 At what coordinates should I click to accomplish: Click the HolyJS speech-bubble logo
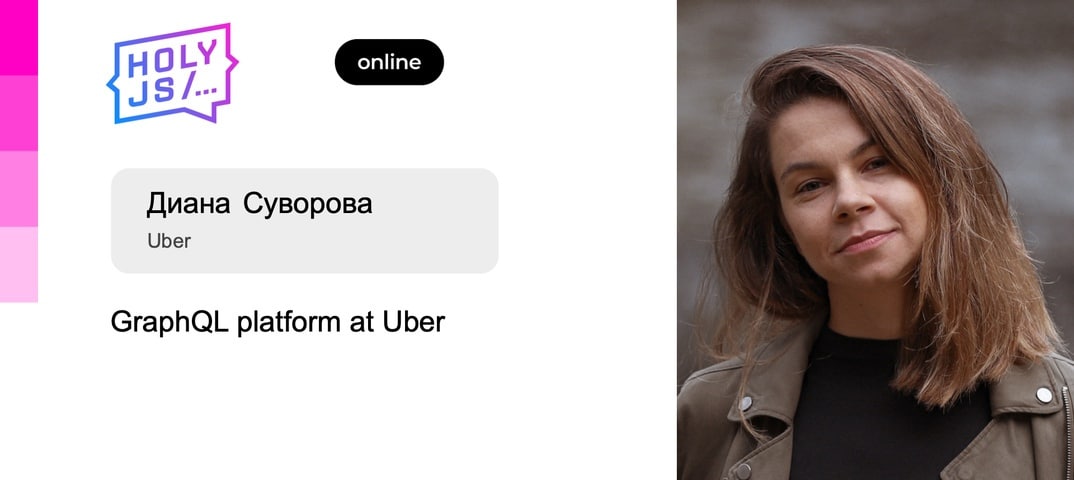(x=173, y=73)
